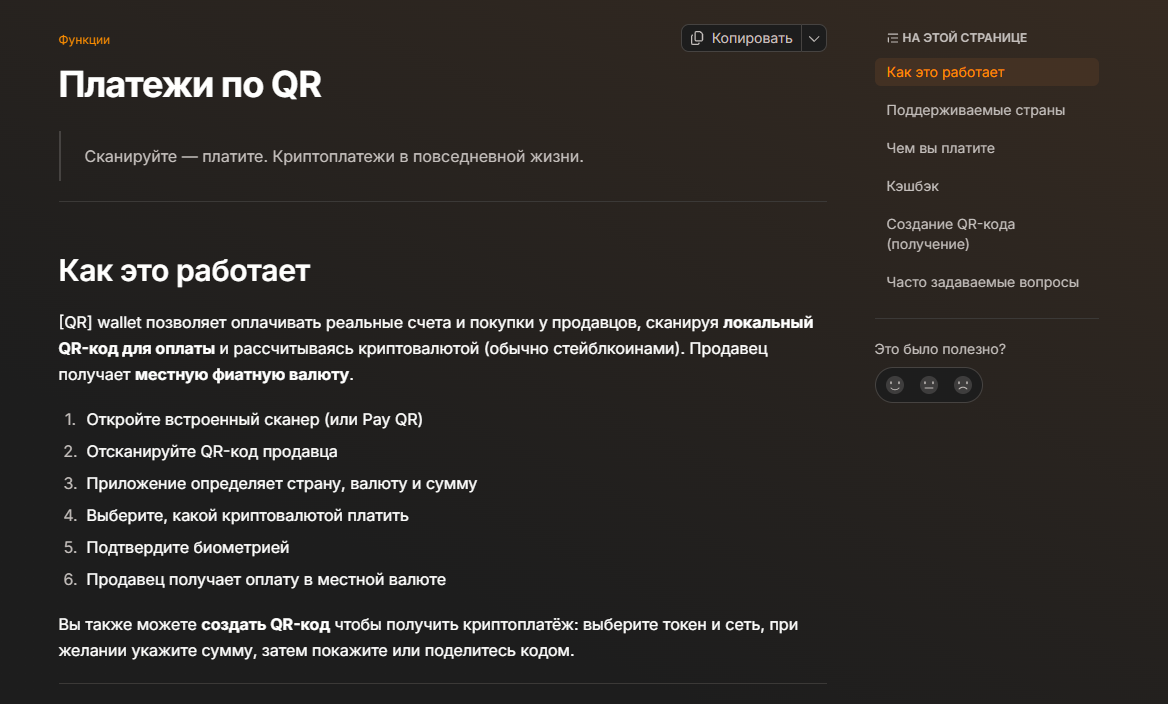1168x704 pixels.
Task: Click the Платежи по QR page title
Action: 190,84
